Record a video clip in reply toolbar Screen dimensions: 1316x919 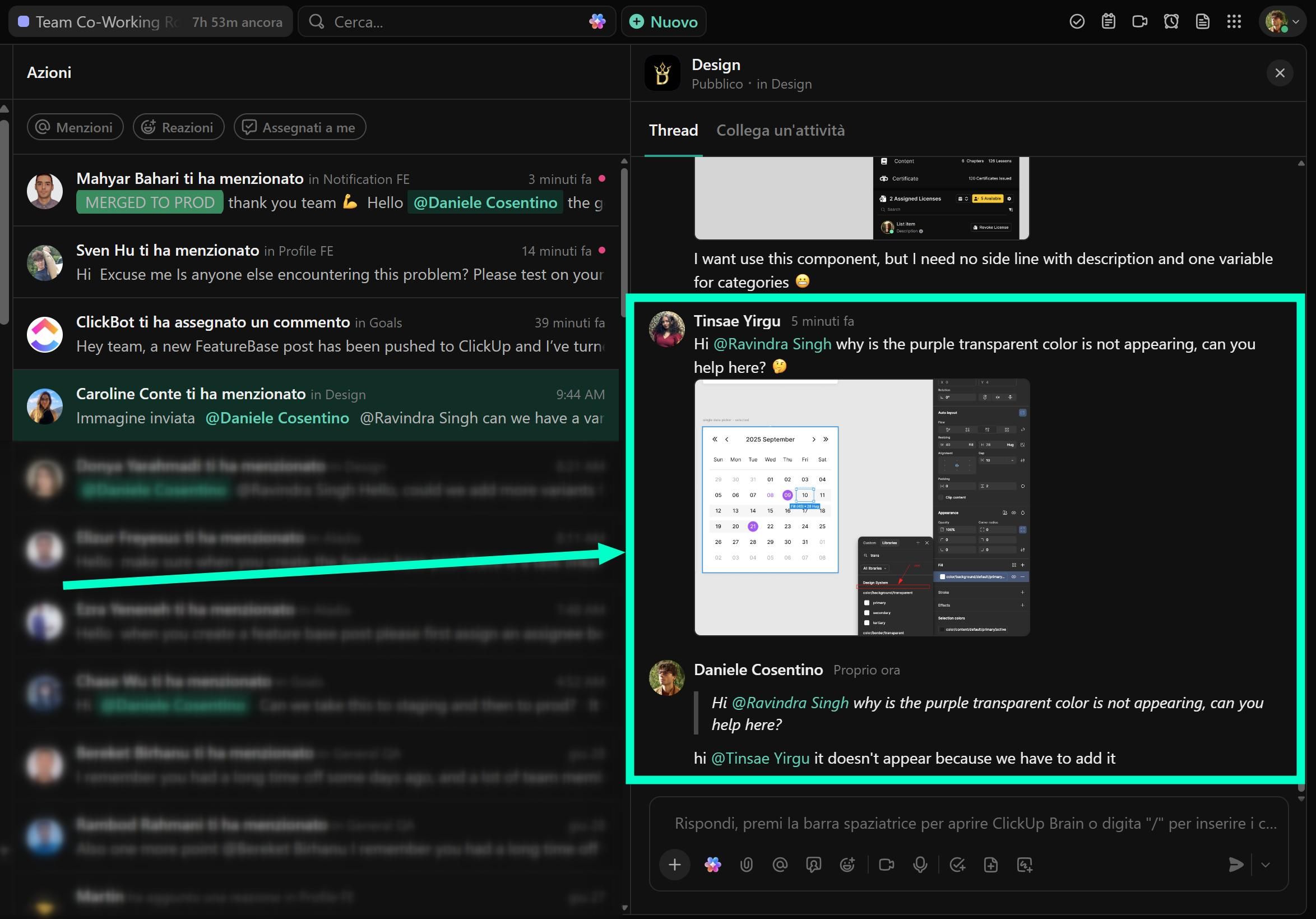[887, 865]
